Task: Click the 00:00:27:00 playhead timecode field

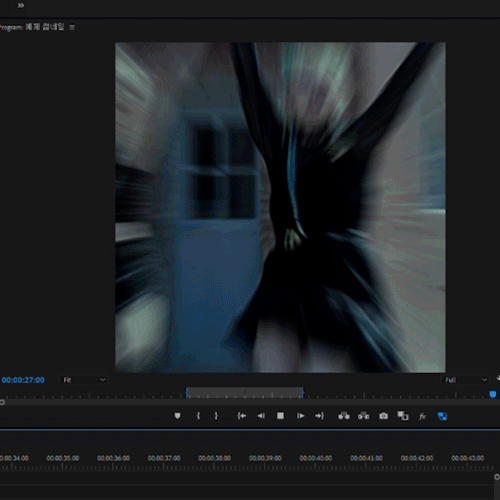Action: pyautogui.click(x=23, y=380)
